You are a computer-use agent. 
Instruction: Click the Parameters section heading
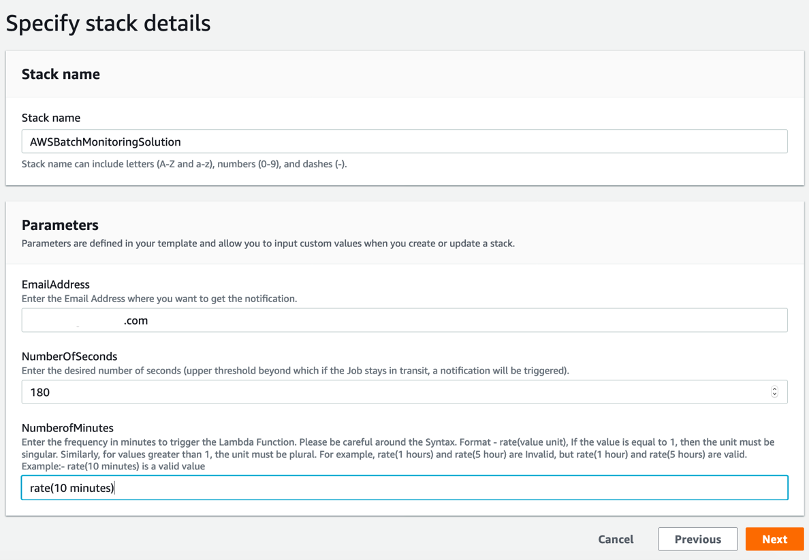click(x=60, y=226)
